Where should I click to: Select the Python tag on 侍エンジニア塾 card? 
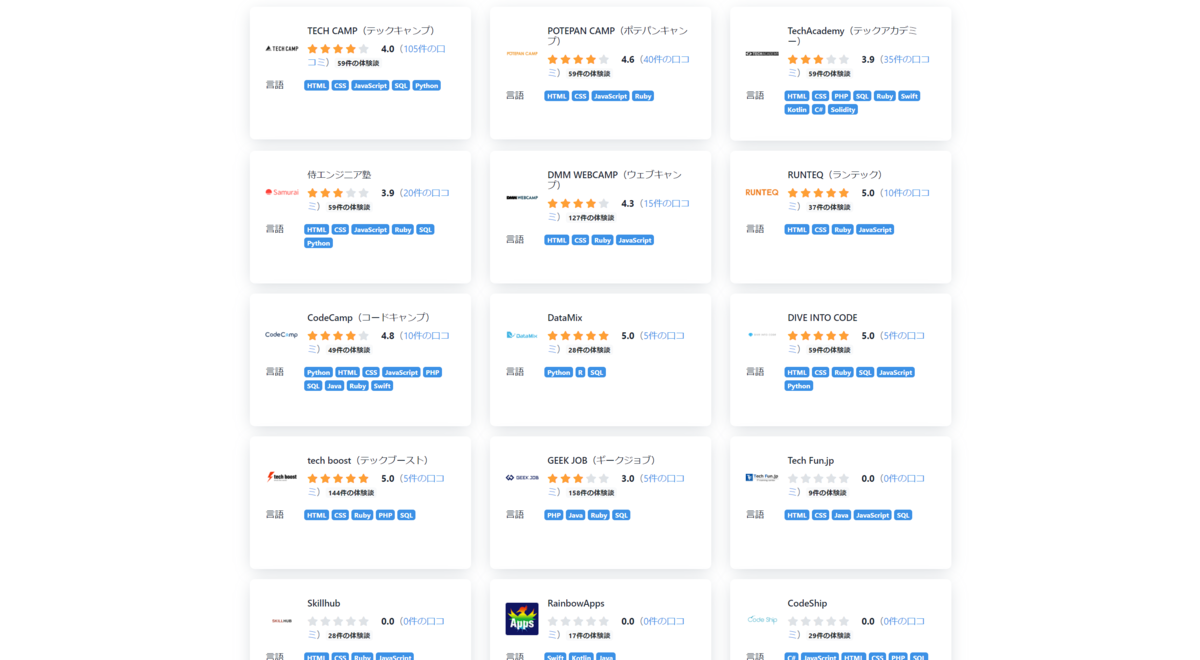tap(319, 243)
